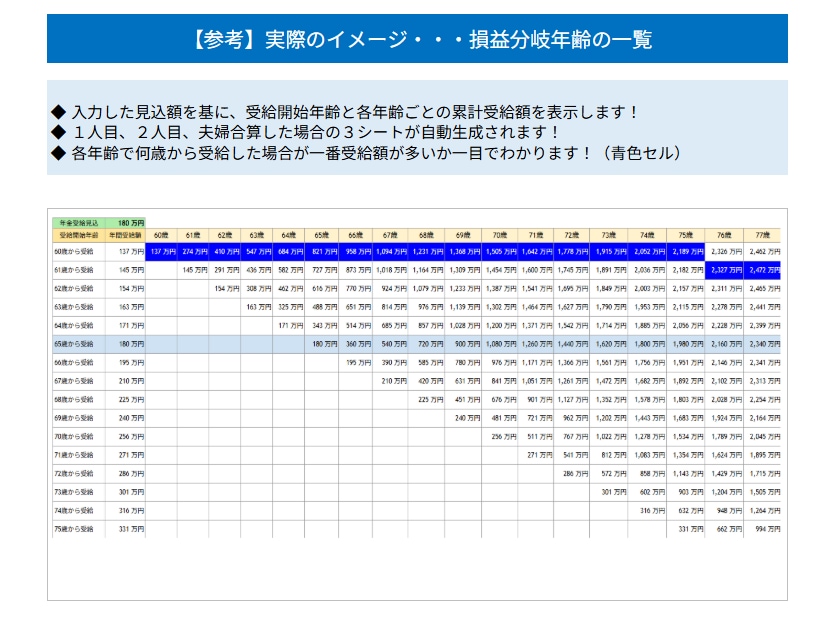The height and width of the screenshot is (631, 834).
Task: Select the blue cell showing 684 万円
Action: click(289, 252)
